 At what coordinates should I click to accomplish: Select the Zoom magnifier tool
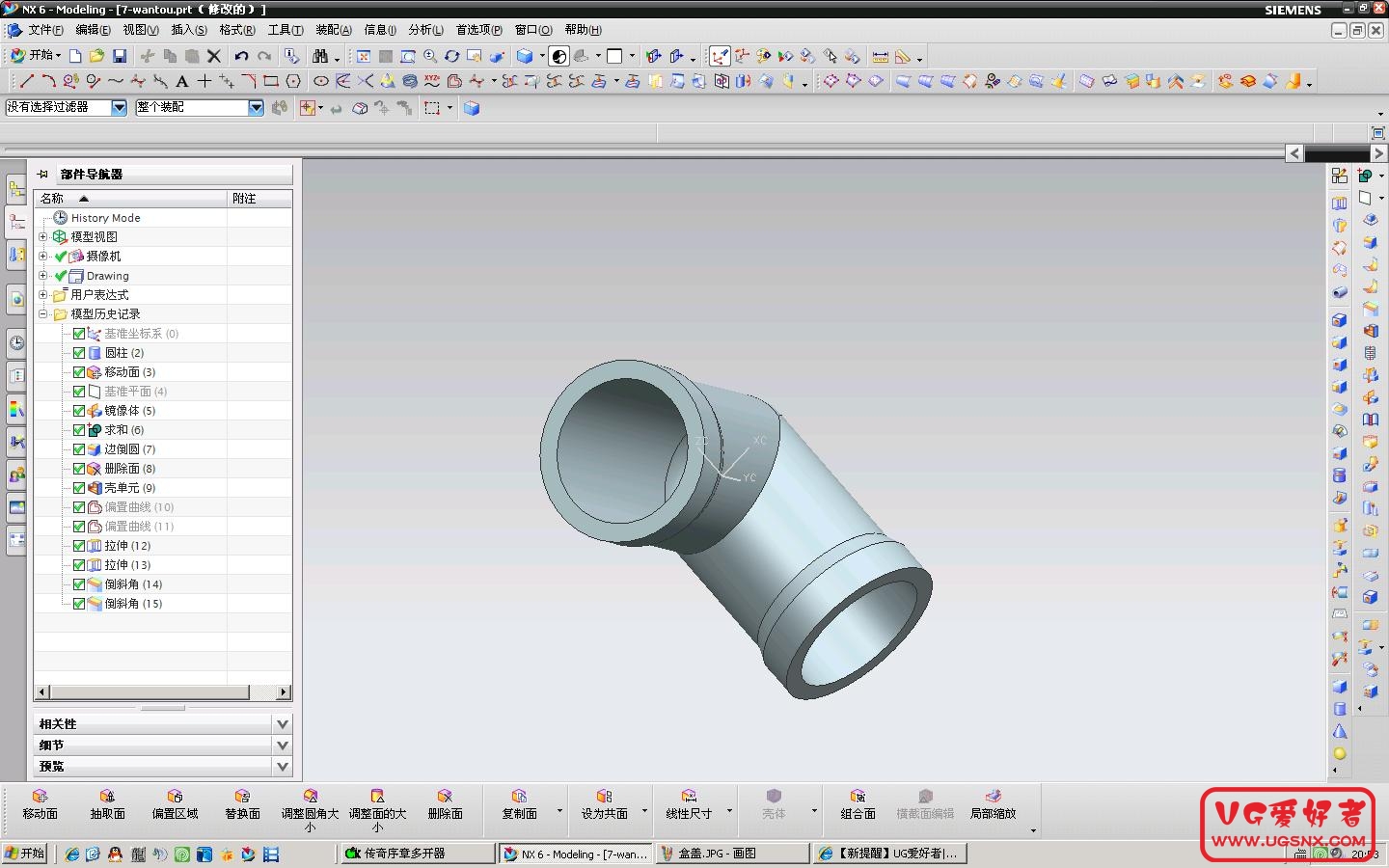click(430, 56)
